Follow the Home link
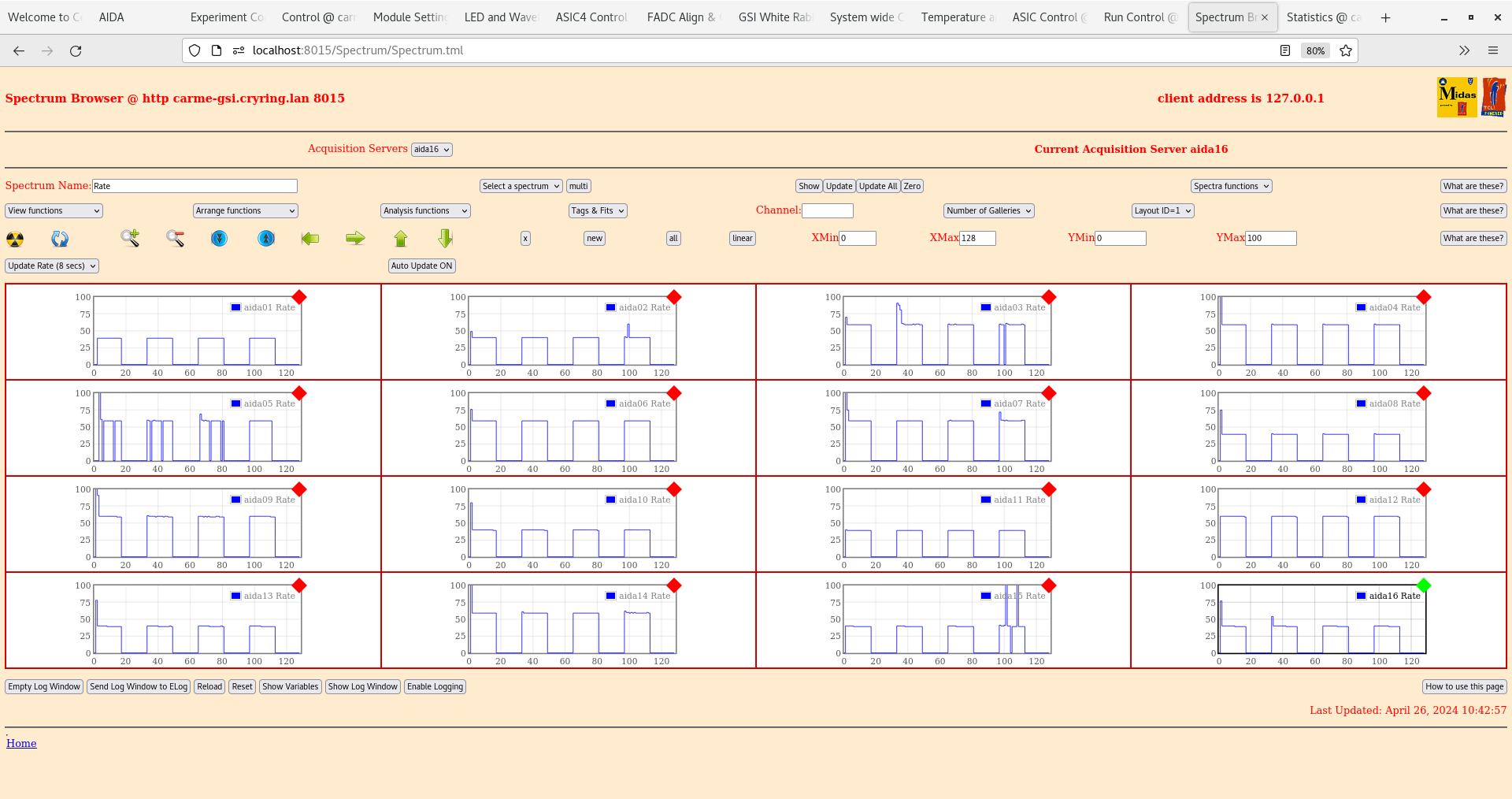The image size is (1512, 799). (x=21, y=743)
